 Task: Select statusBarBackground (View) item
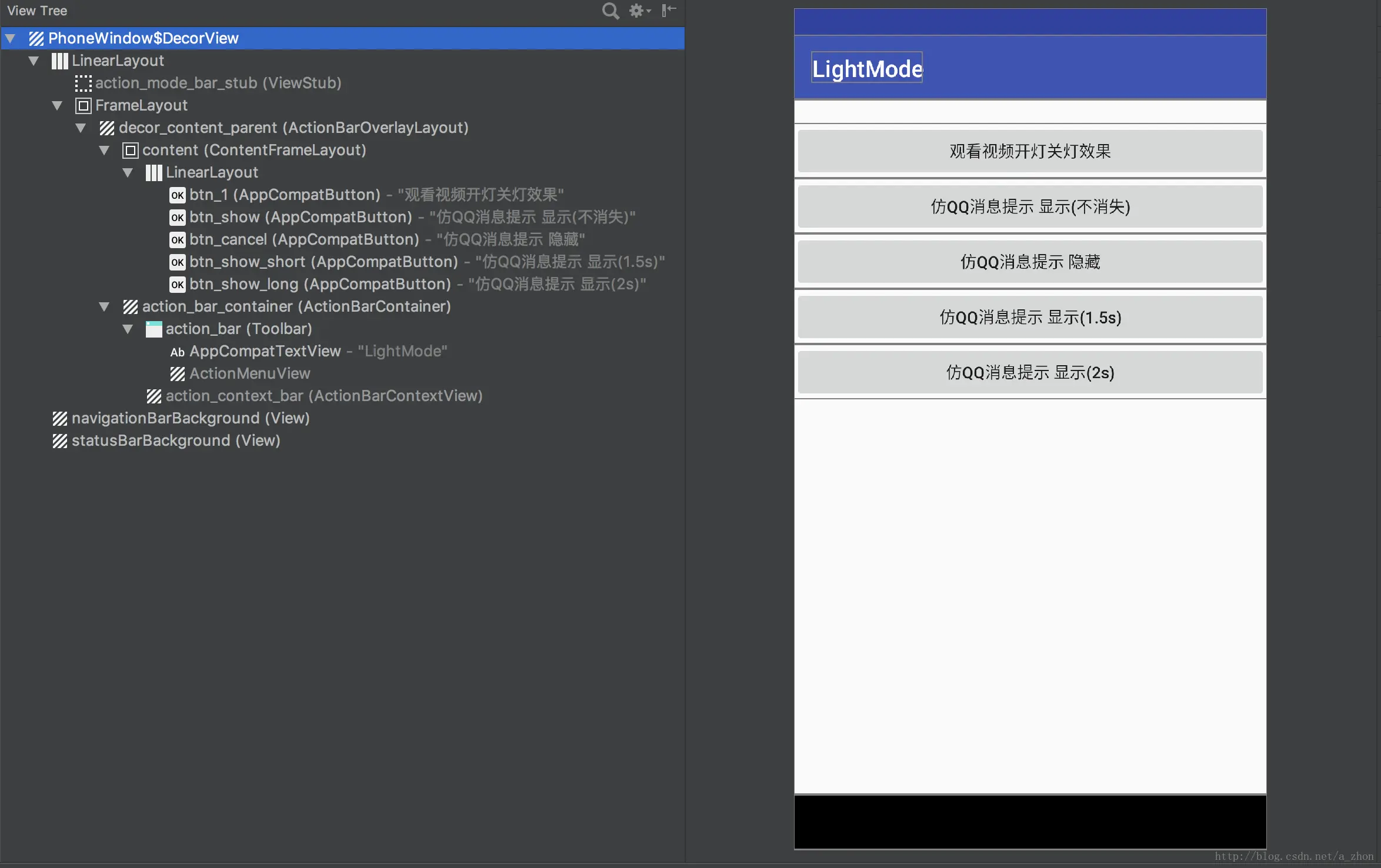[175, 441]
